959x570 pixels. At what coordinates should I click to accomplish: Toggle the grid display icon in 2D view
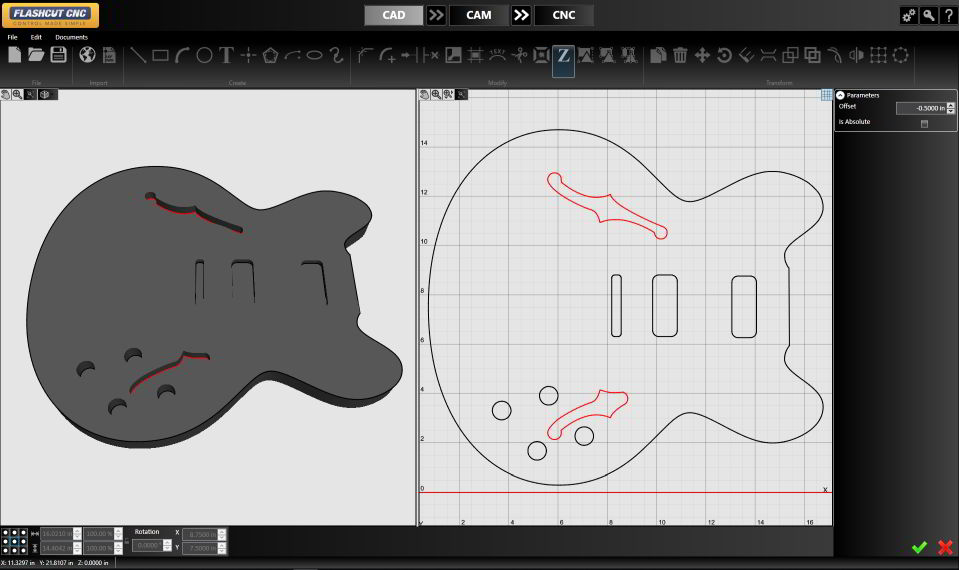click(826, 95)
